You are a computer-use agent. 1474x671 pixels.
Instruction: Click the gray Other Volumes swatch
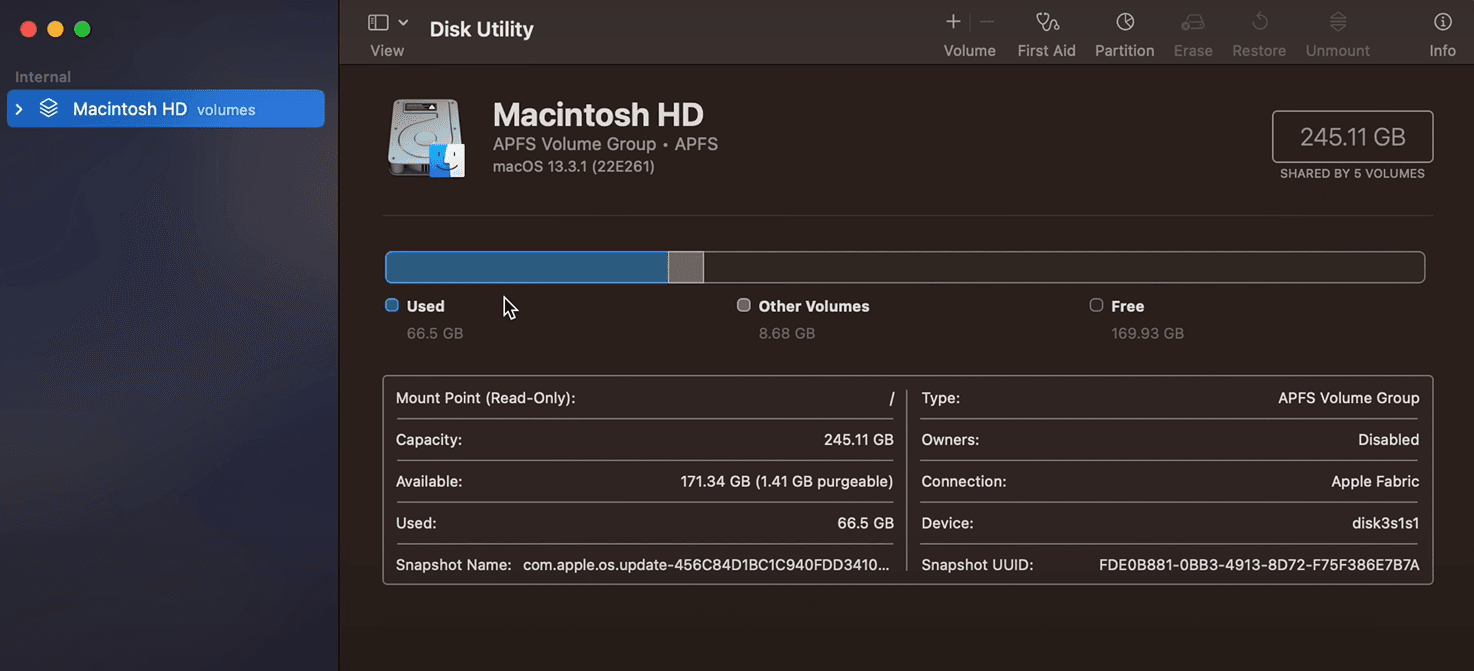click(743, 306)
